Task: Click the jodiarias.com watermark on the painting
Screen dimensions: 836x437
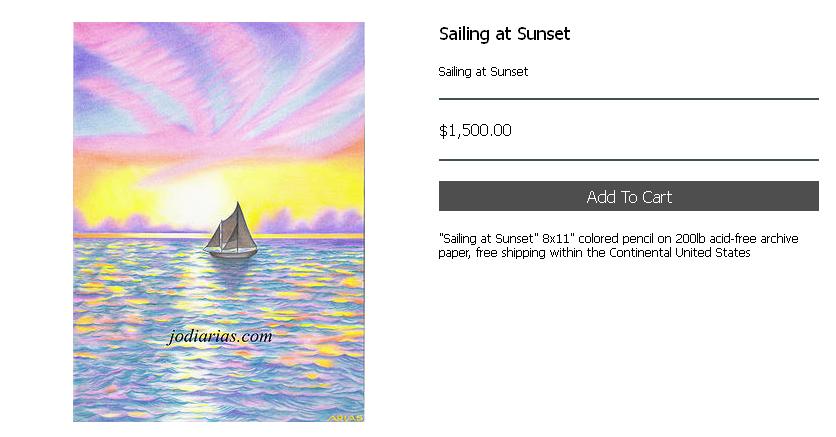Action: [x=220, y=336]
